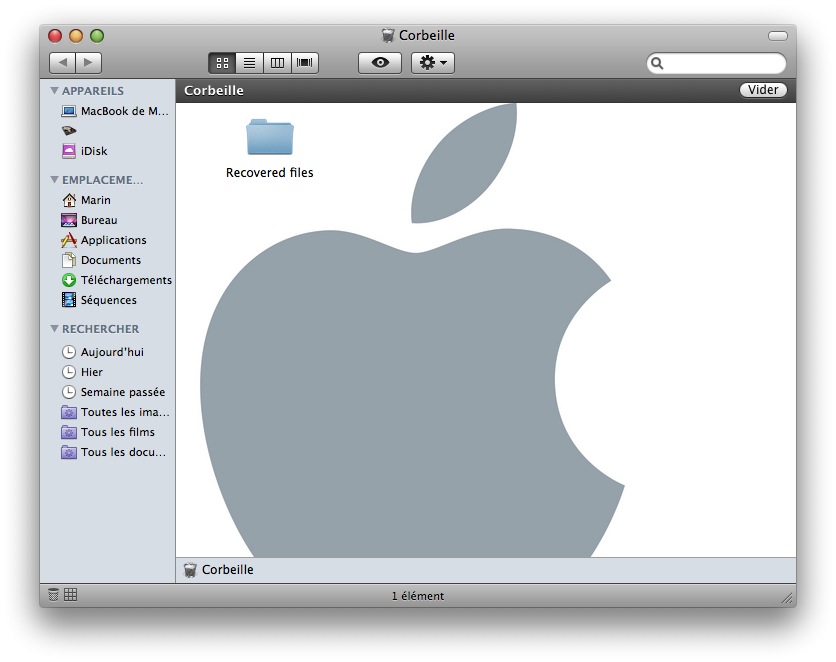
Task: Collapse the APPAREILS section
Action: point(54,91)
